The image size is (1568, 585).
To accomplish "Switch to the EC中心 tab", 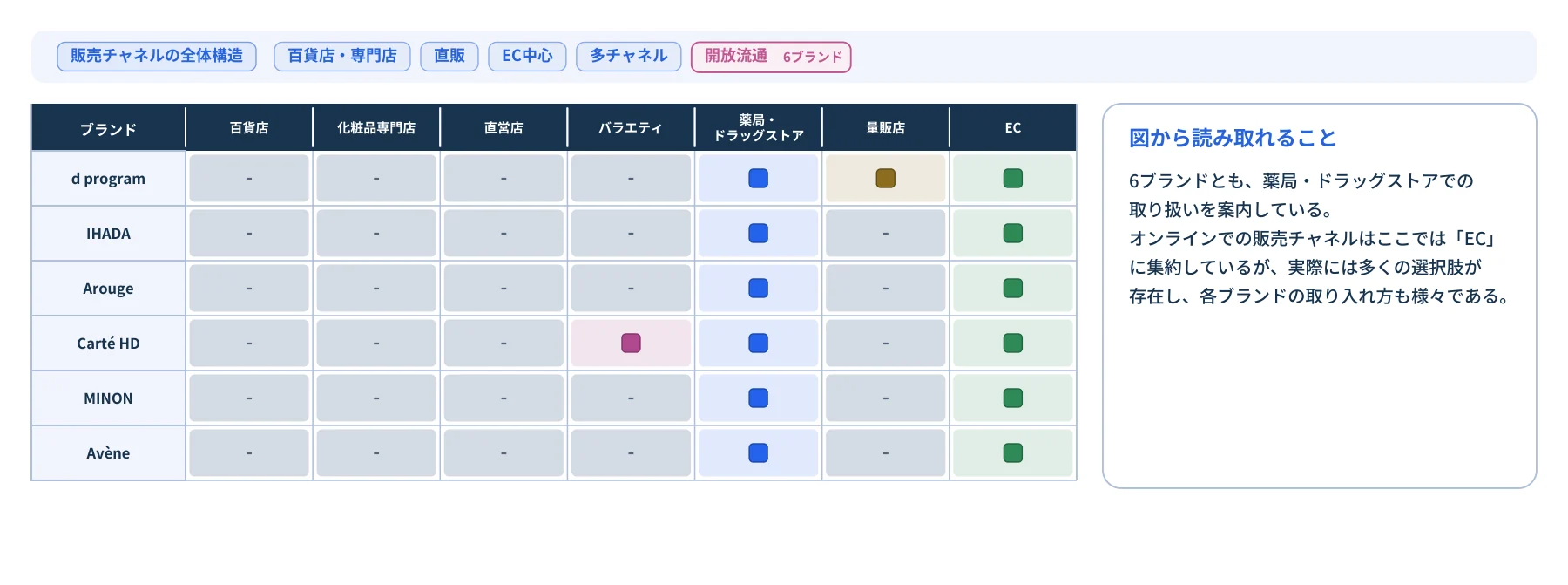I will [527, 57].
